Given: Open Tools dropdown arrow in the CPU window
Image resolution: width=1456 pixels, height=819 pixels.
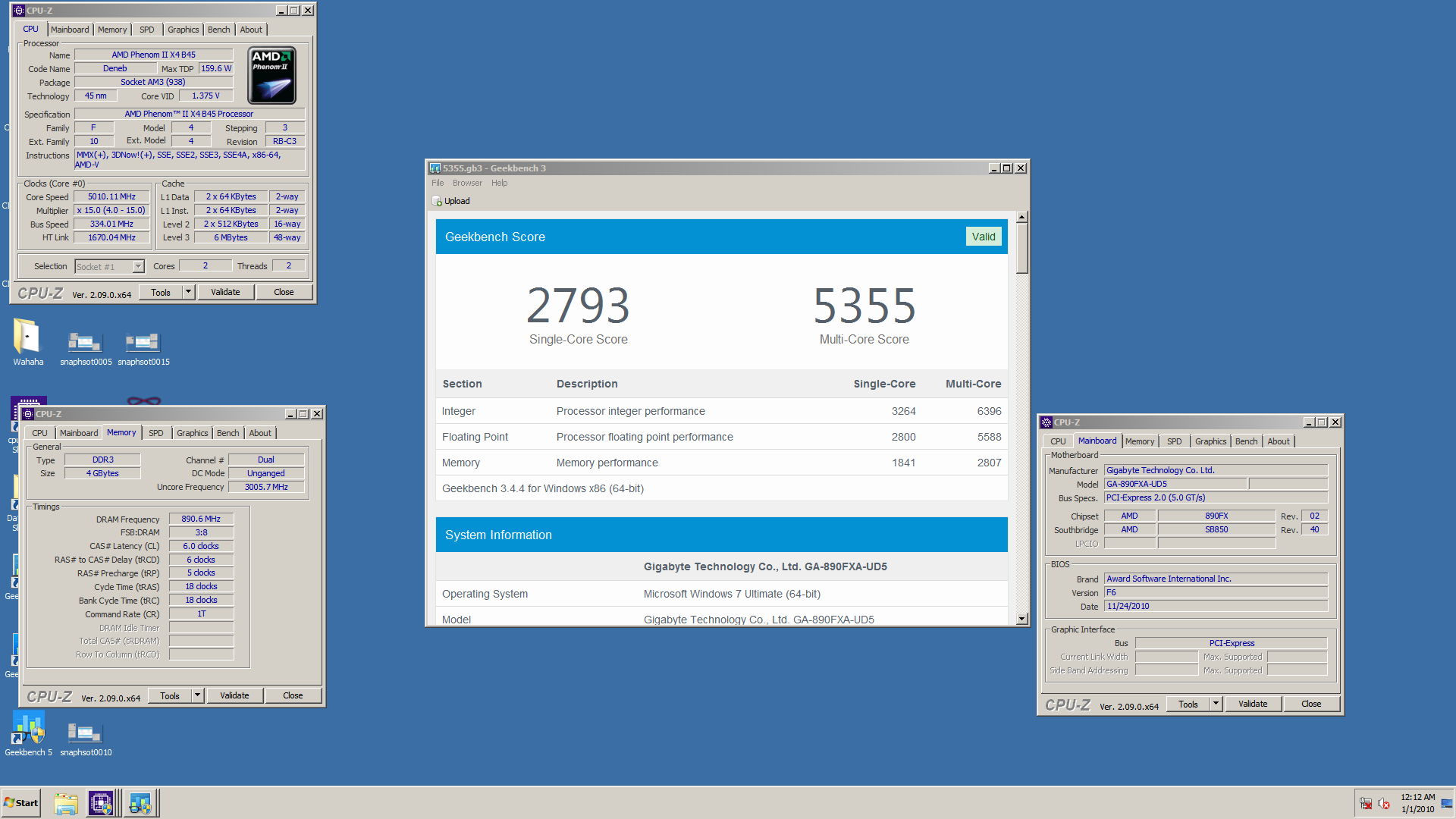Looking at the screenshot, I should click(x=188, y=292).
